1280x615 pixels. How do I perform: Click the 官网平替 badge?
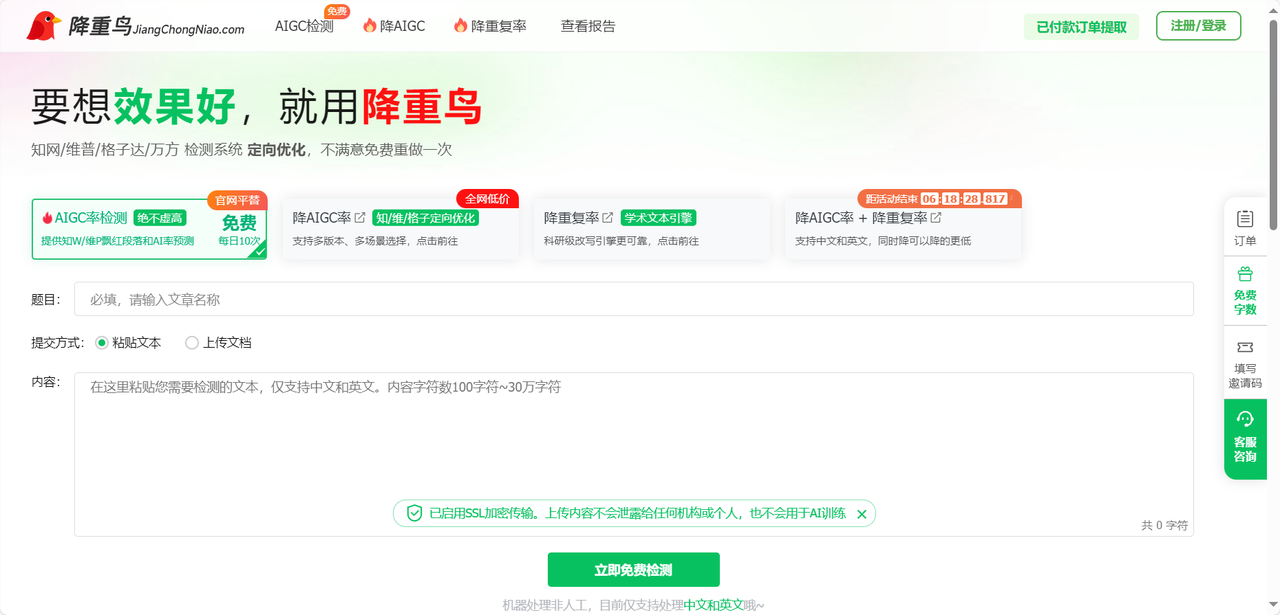(237, 200)
